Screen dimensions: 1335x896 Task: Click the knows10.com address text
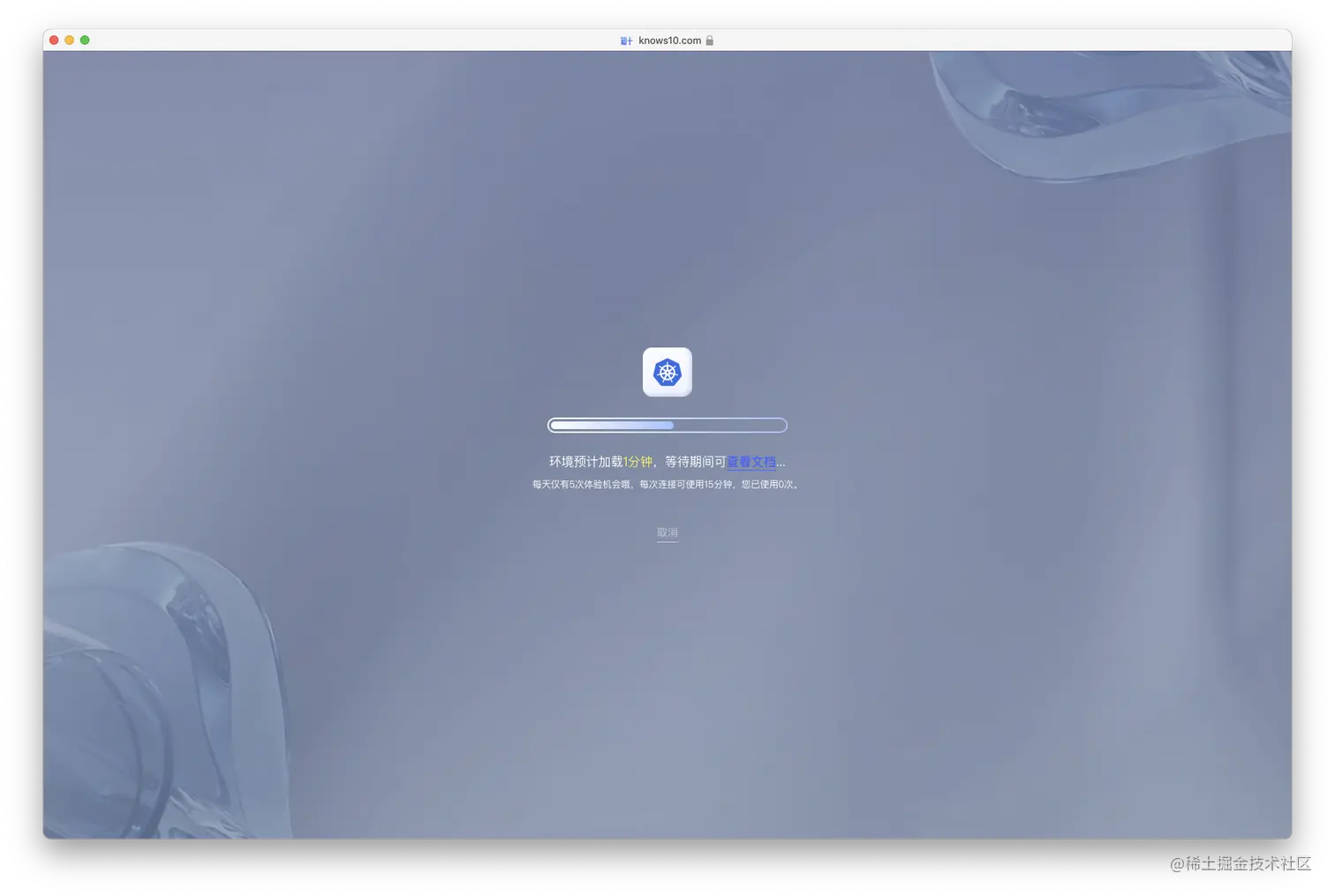tap(669, 41)
